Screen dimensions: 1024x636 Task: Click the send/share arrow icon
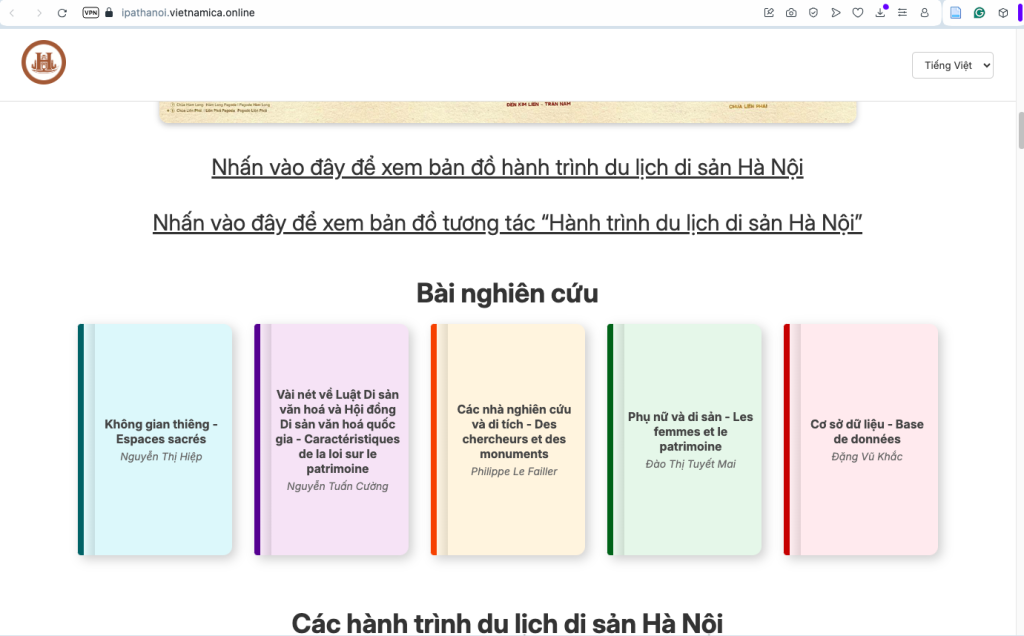click(835, 13)
